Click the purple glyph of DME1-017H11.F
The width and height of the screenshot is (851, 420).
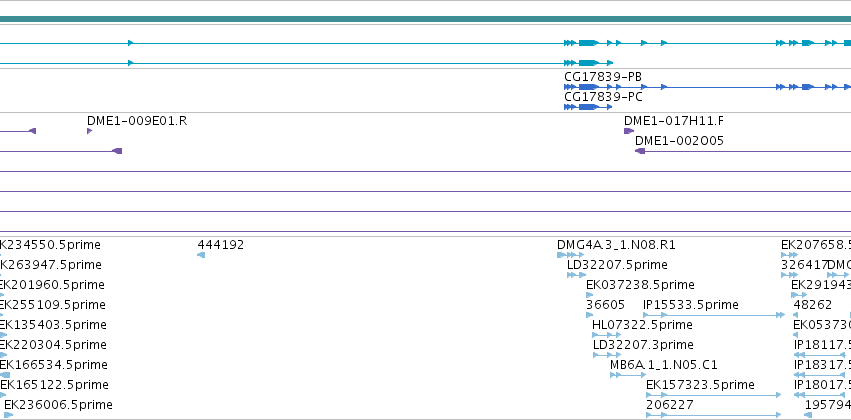pos(628,131)
